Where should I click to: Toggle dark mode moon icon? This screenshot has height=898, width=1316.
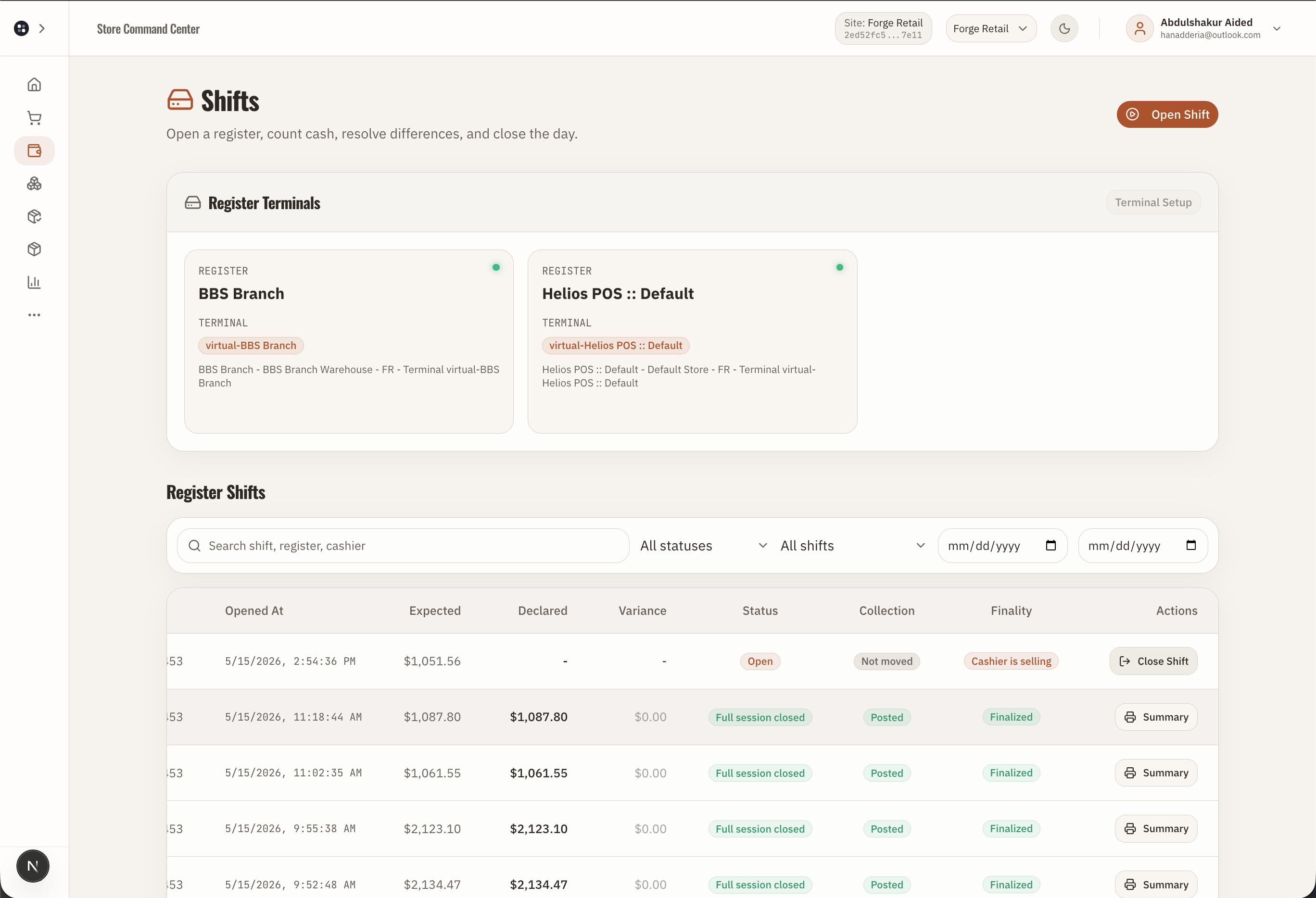1064,28
